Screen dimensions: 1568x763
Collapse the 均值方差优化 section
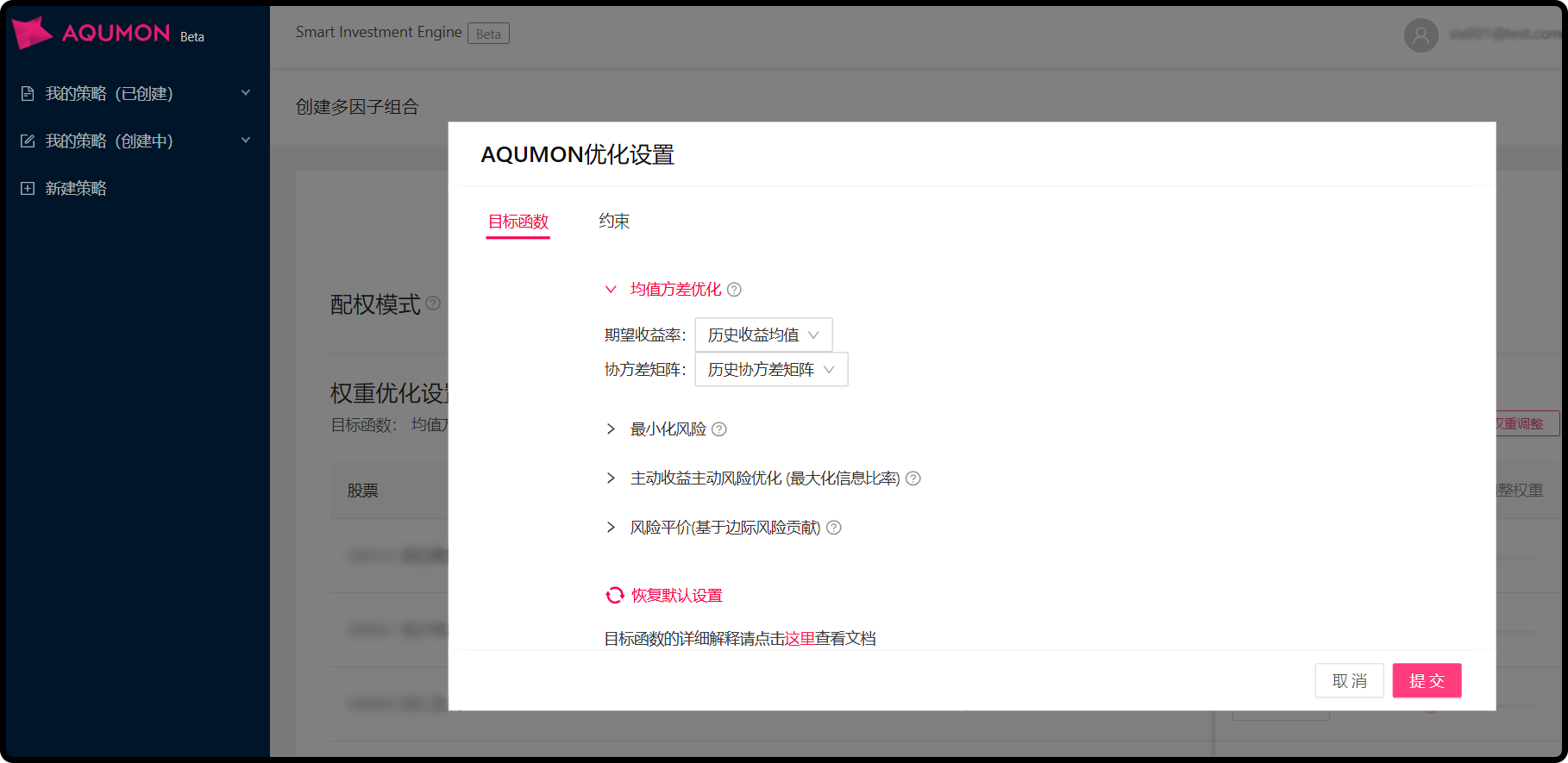click(x=611, y=290)
